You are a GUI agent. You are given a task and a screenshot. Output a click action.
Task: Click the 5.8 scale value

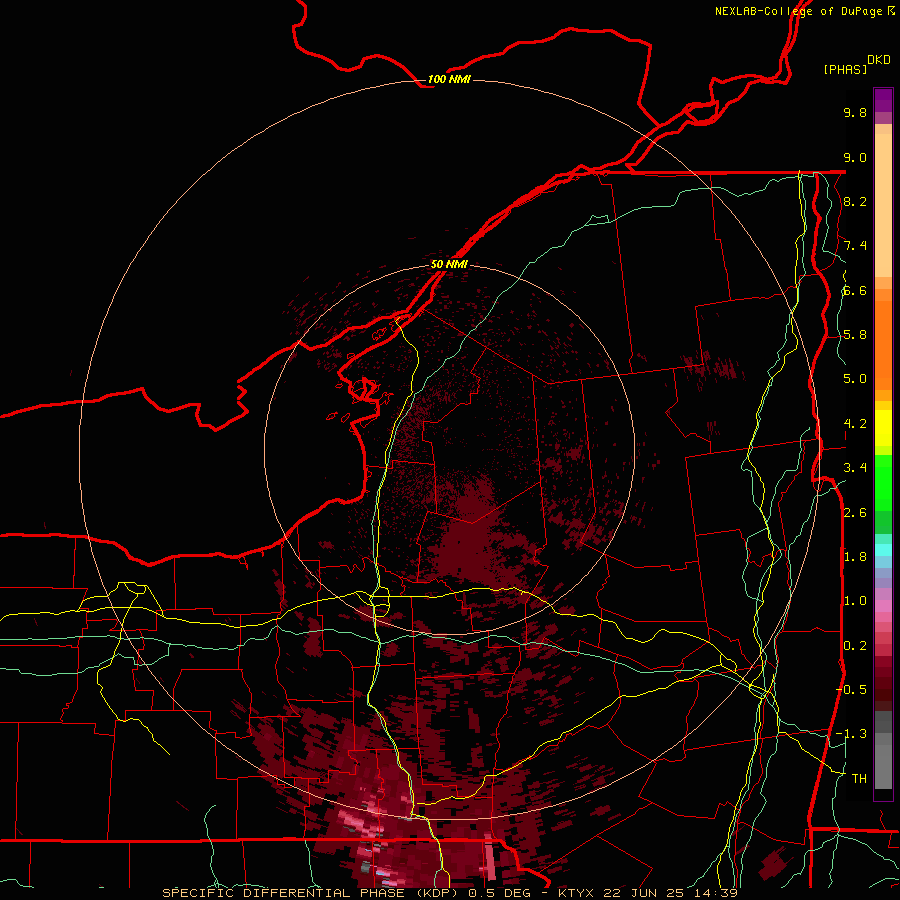coord(855,335)
